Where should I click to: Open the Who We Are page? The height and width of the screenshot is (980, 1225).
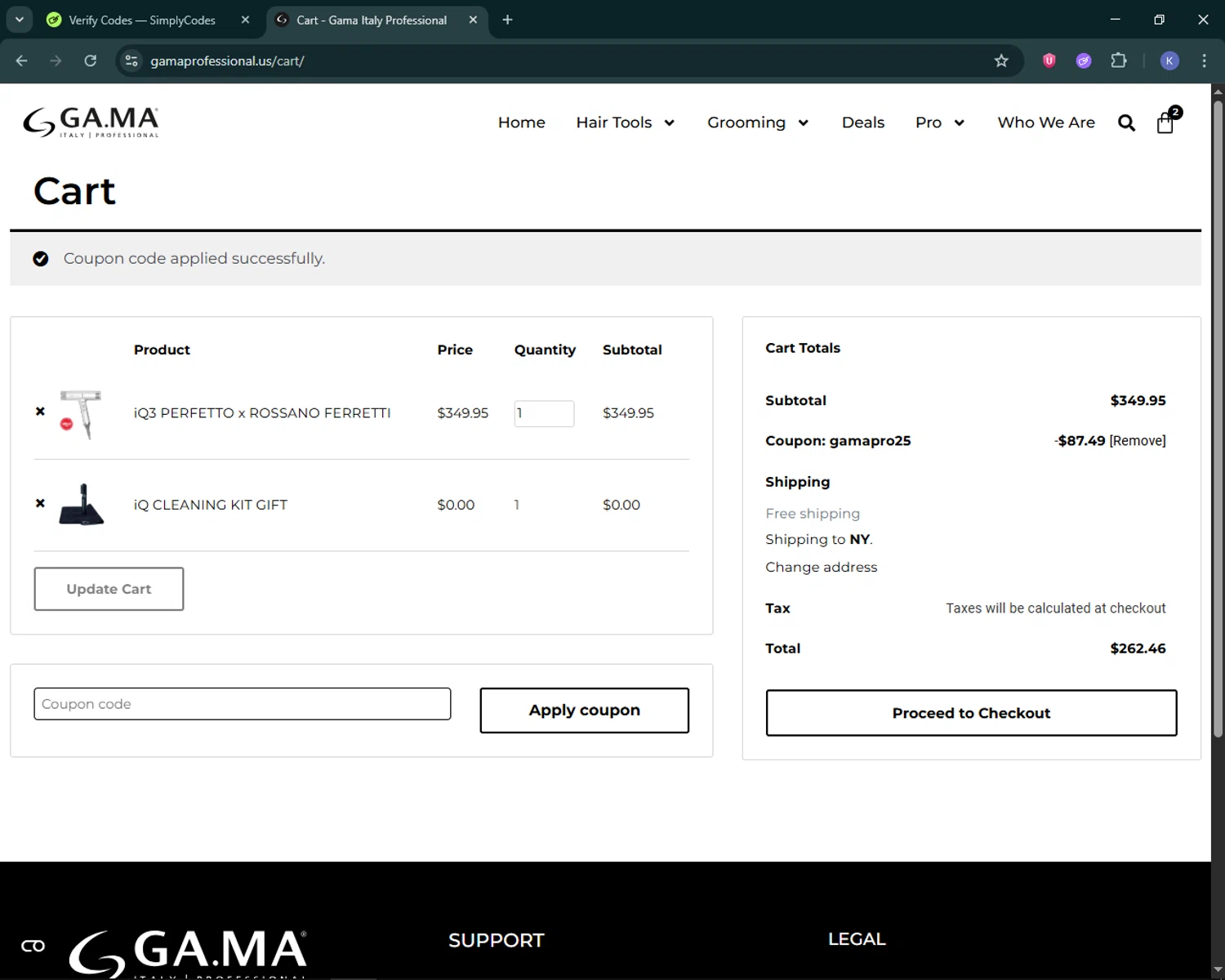point(1046,122)
